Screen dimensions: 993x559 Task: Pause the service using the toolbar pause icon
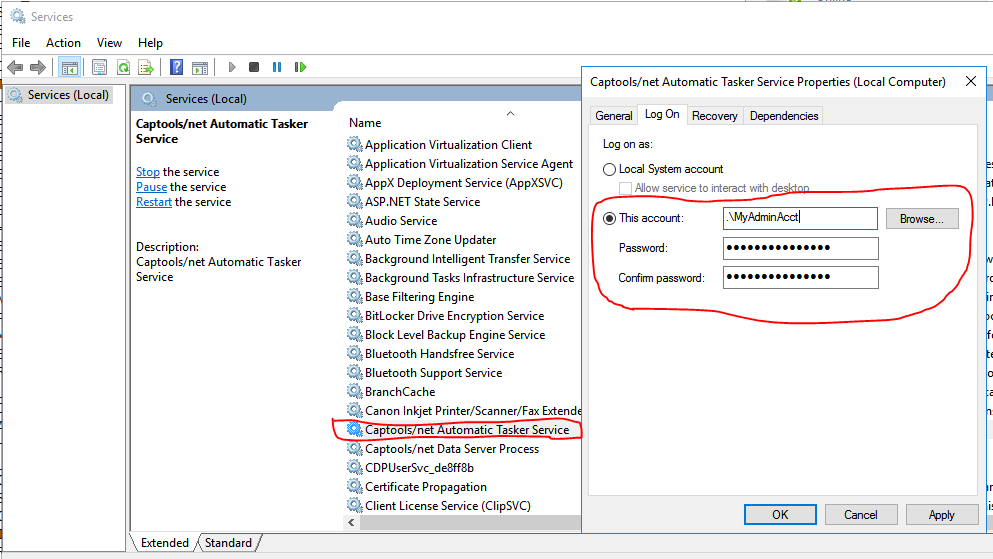(277, 67)
